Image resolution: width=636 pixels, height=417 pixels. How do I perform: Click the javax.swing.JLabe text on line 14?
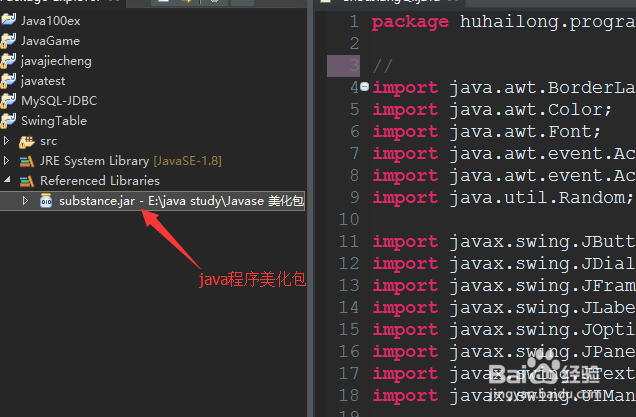[542, 307]
